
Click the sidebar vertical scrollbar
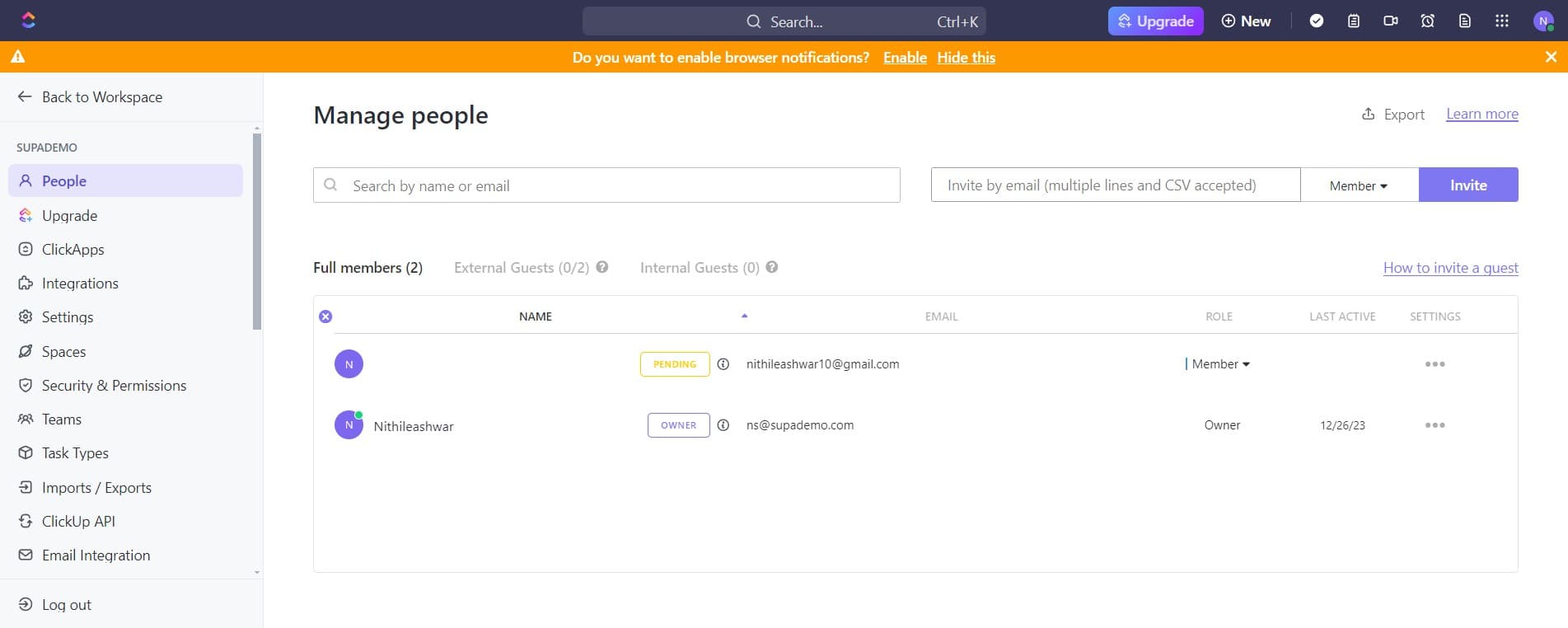pos(257,231)
